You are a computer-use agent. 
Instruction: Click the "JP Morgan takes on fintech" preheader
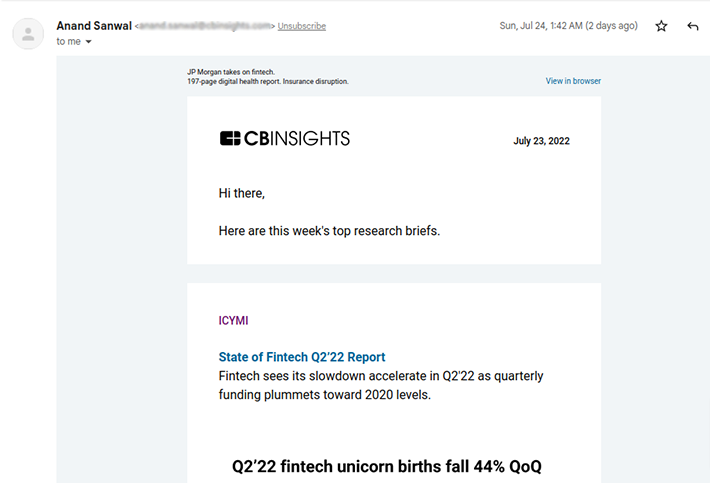pos(231,72)
